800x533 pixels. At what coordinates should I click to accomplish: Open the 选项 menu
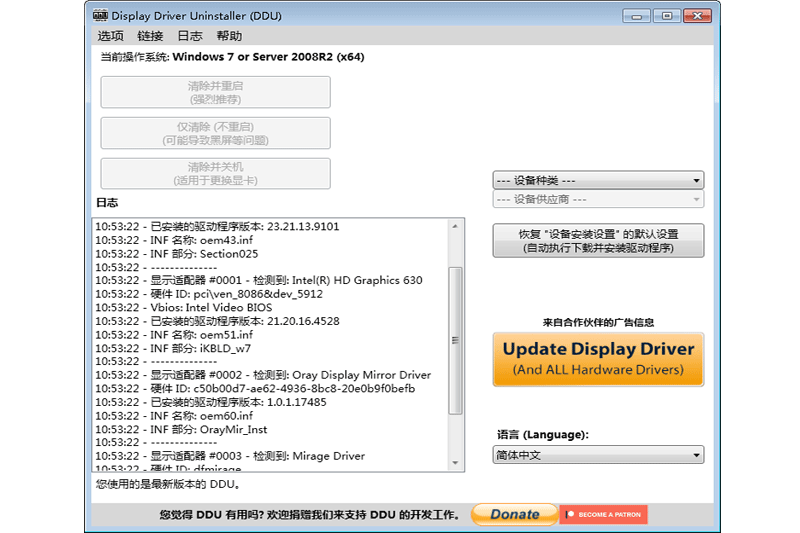(x=110, y=36)
